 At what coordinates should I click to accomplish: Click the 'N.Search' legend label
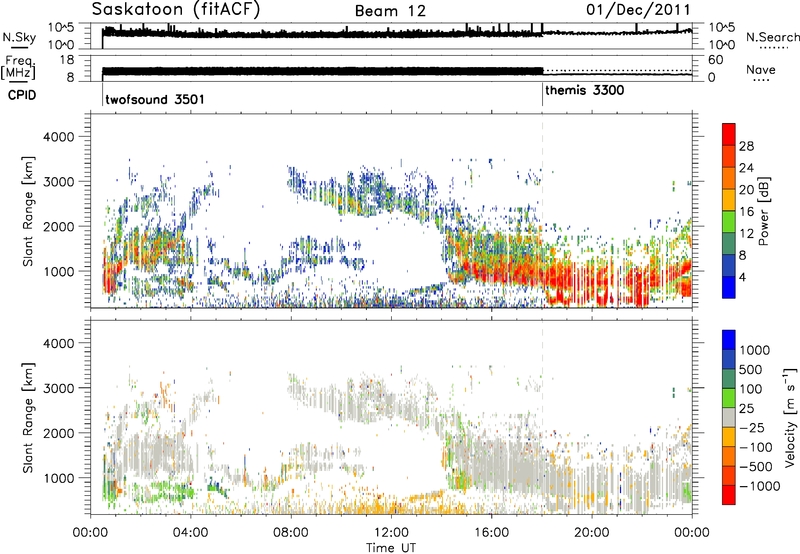pyautogui.click(x=772, y=37)
